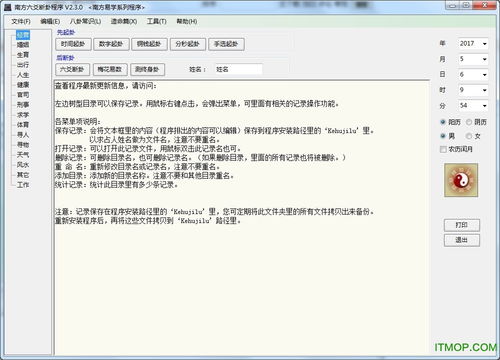Screen dimensions: 500x360
Task: Click the 时间起卦 button
Action: 73,44
